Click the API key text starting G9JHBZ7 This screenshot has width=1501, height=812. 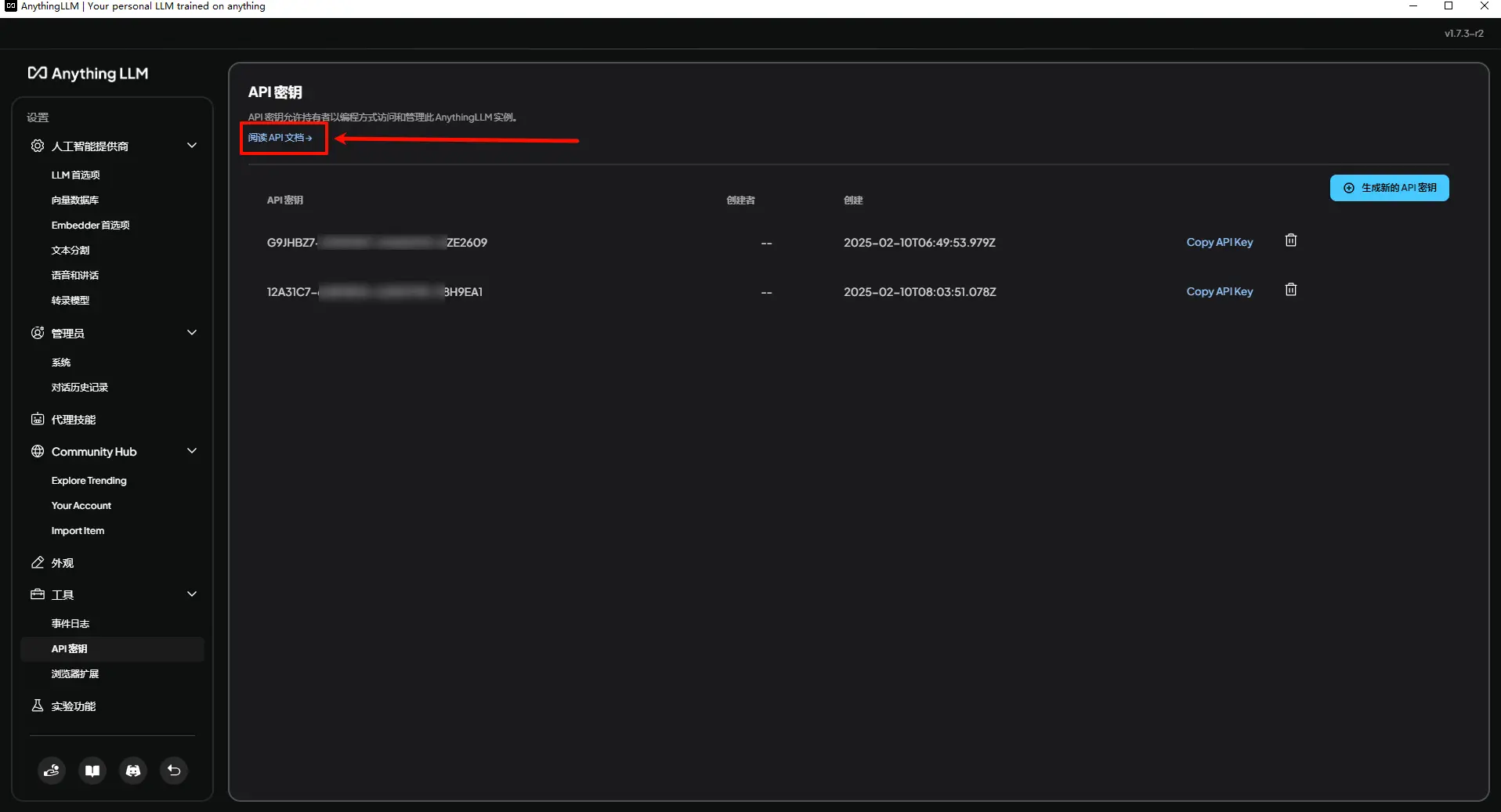pos(377,242)
